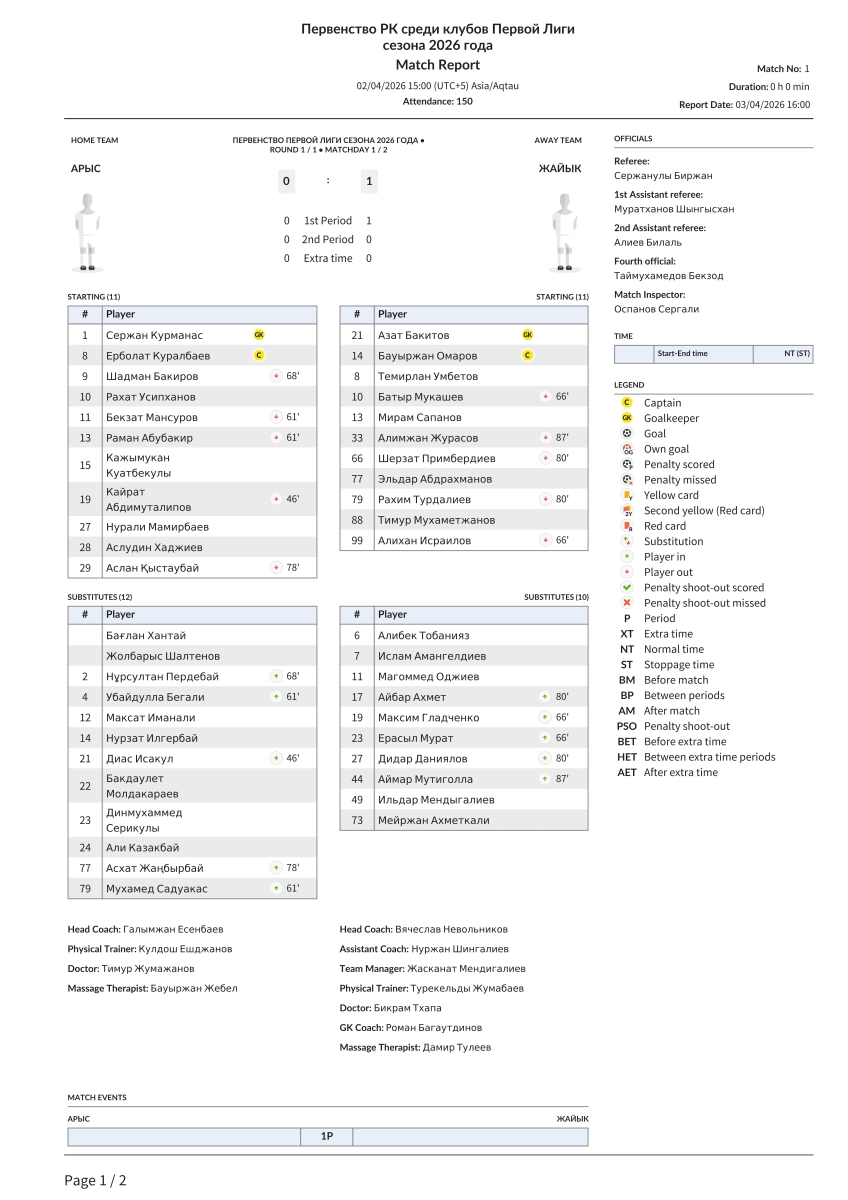Click the away team score box showing 1
848x1200 pixels.
point(369,182)
